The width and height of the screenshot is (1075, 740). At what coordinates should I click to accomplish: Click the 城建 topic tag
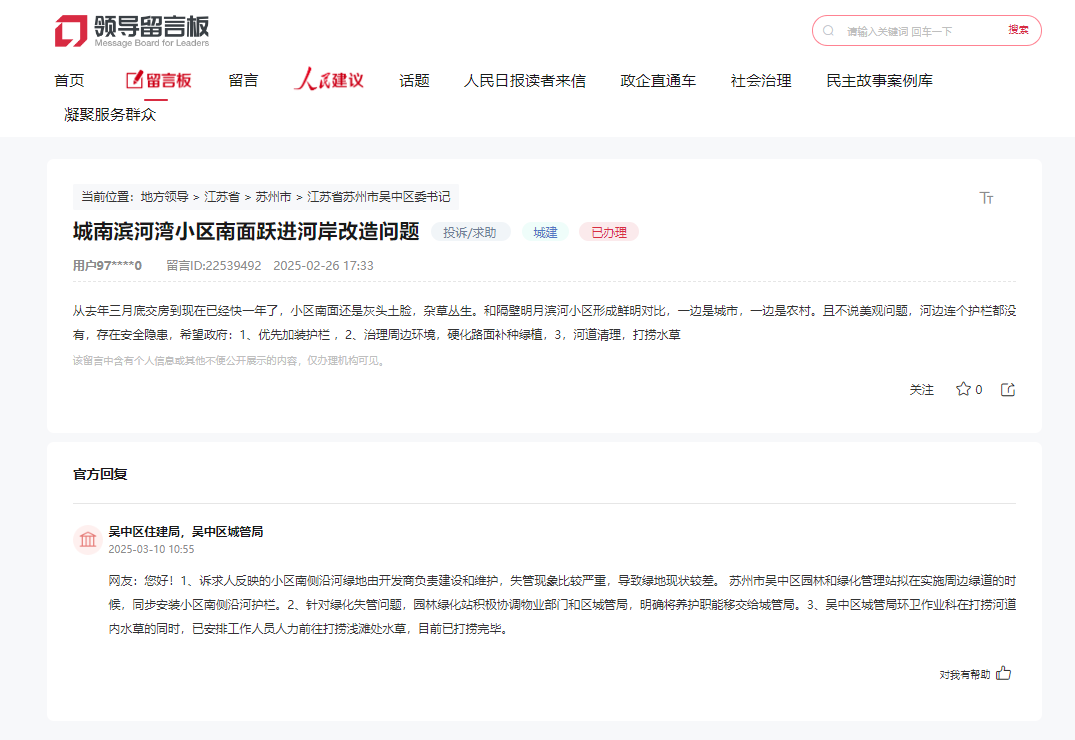tap(545, 231)
